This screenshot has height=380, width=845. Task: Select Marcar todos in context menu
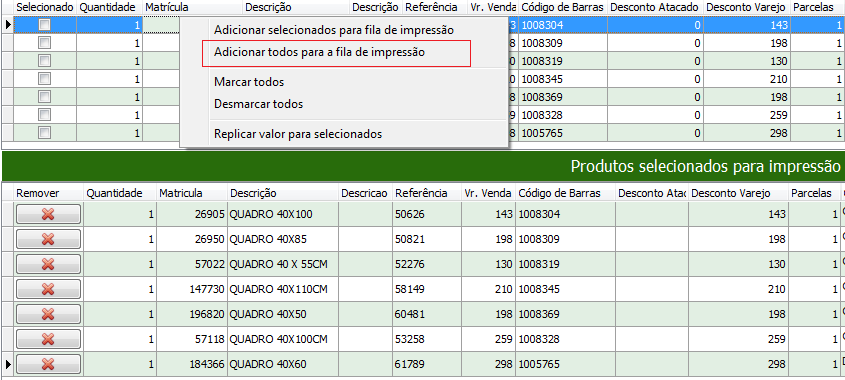(249, 82)
